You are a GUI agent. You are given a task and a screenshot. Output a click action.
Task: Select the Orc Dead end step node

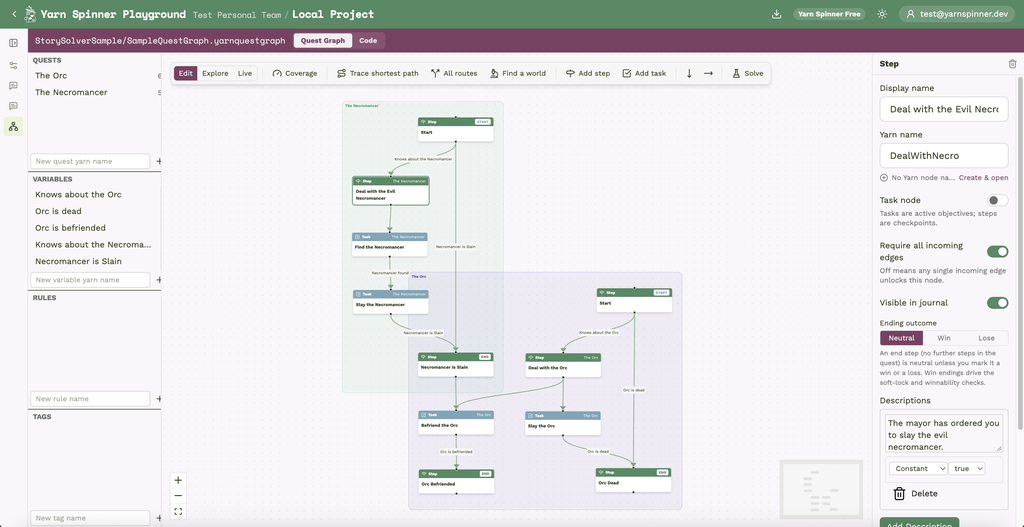[633, 480]
